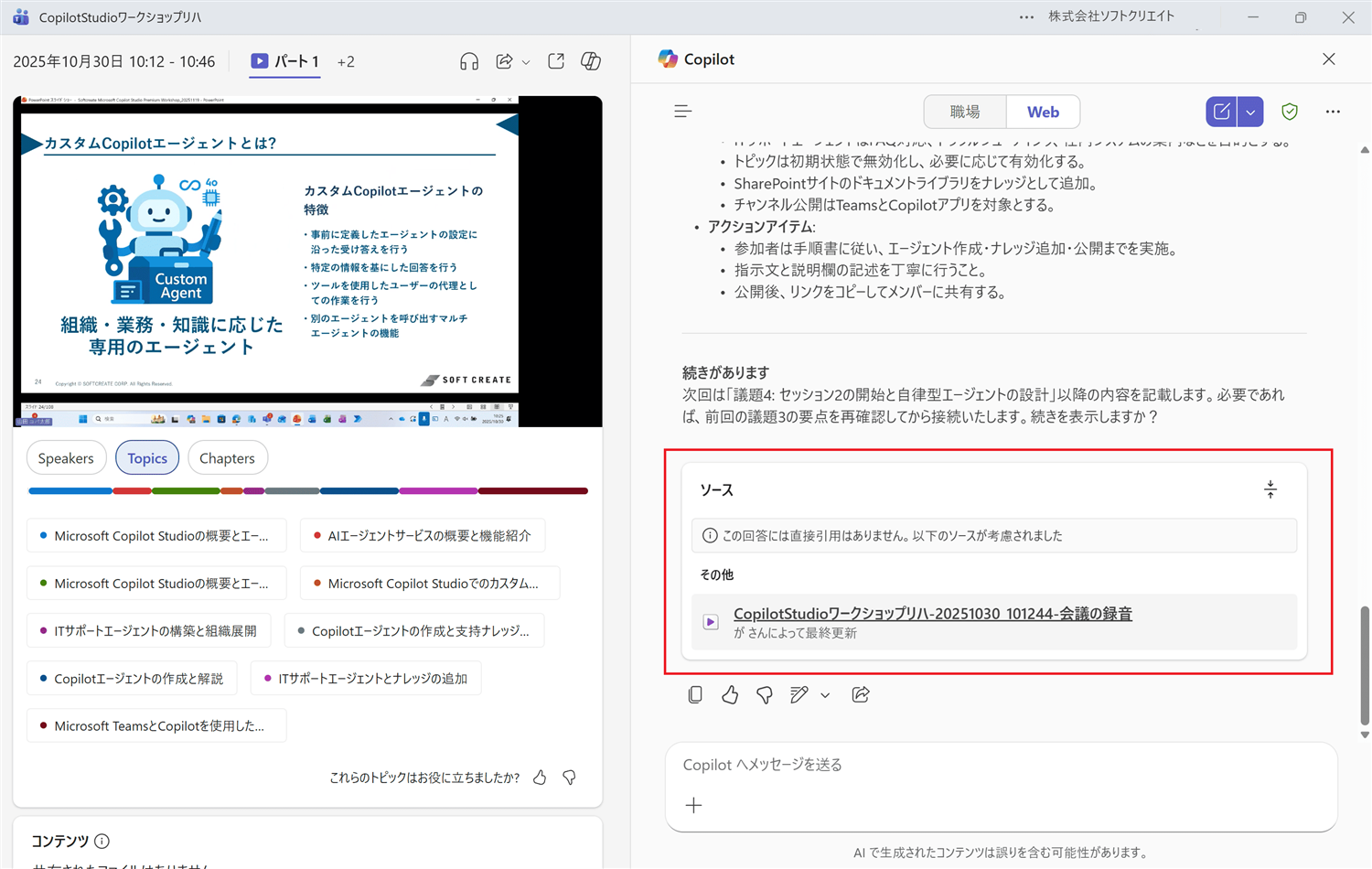Copy the Copilot response
Image resolution: width=1372 pixels, height=869 pixels.
(x=695, y=694)
